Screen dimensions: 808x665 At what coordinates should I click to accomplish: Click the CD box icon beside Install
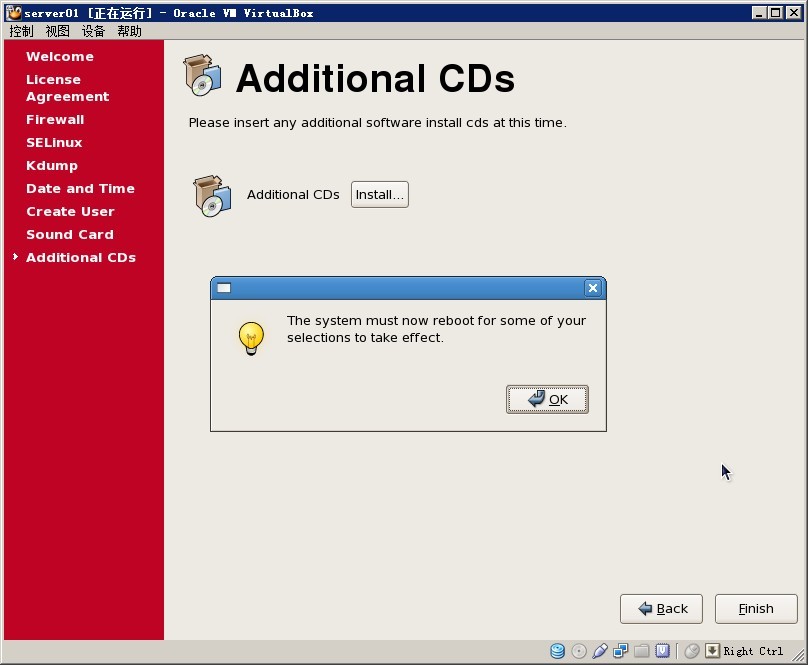point(212,196)
